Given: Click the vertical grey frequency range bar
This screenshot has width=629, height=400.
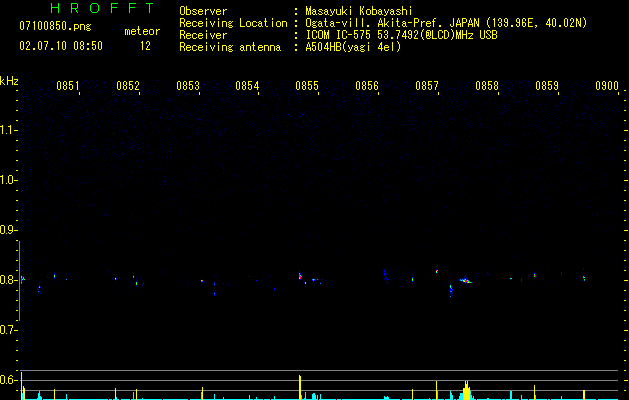Looking at the screenshot, I should (20, 281).
